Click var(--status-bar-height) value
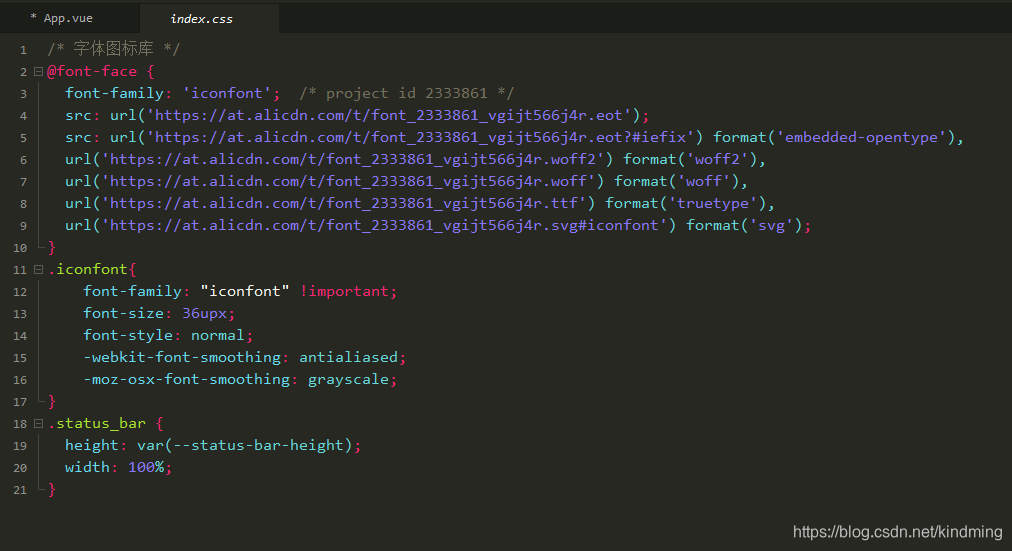Screen dimensions: 1012x551 tap(245, 445)
